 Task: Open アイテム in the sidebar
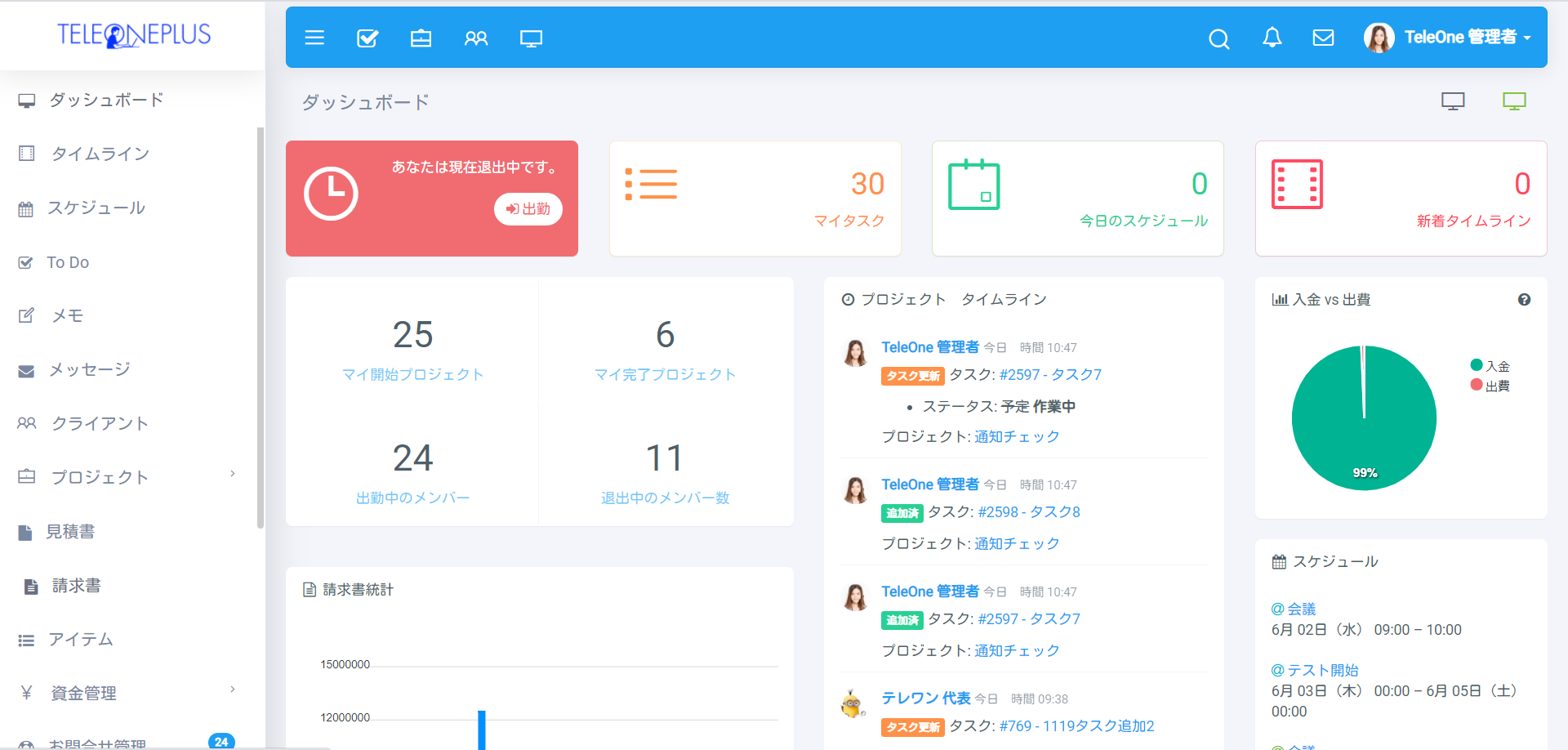pyautogui.click(x=80, y=640)
